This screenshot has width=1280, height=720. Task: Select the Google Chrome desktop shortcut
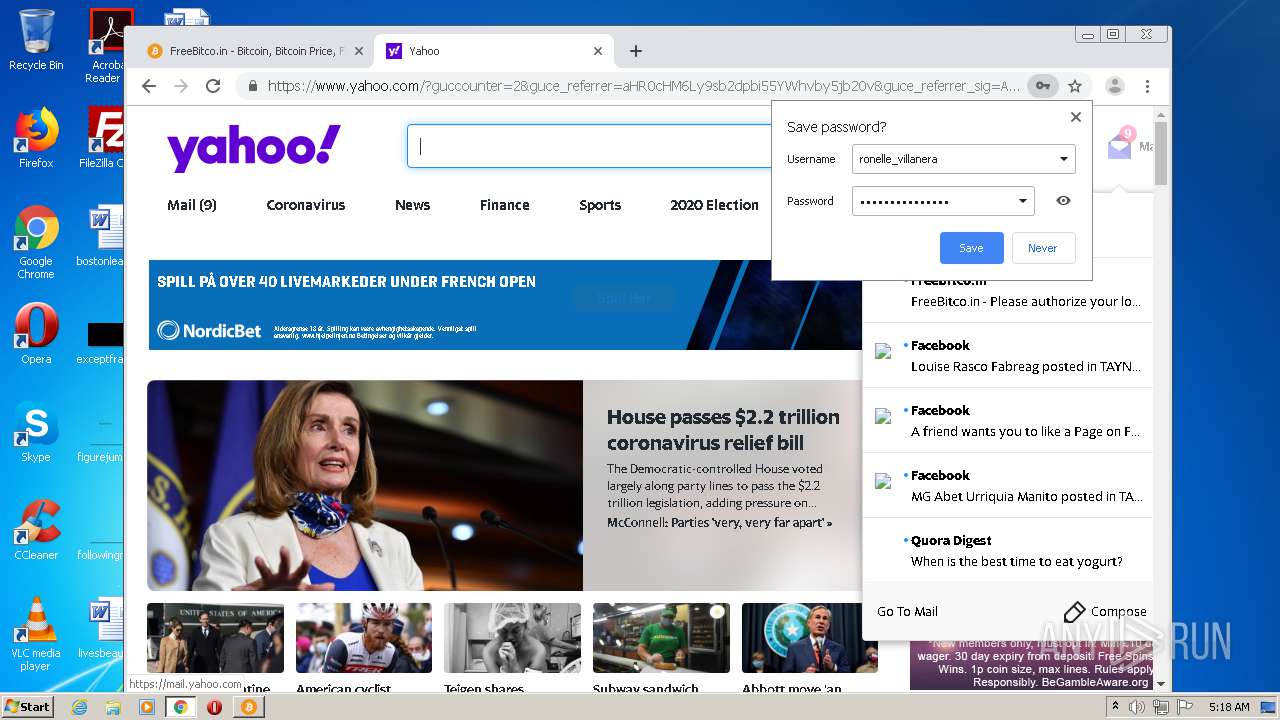[36, 243]
